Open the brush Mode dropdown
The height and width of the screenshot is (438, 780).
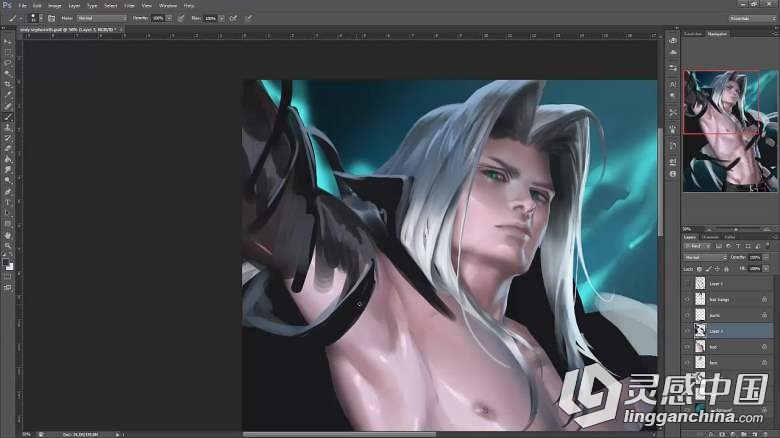[102, 18]
